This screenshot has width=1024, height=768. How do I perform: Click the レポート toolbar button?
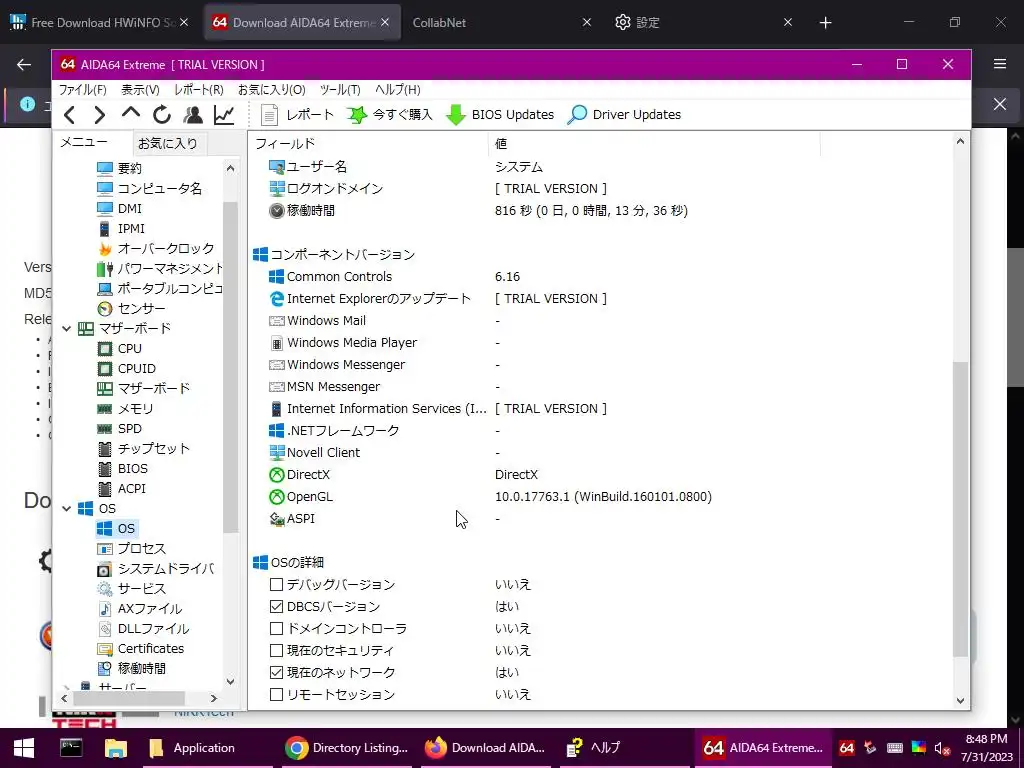[x=297, y=115]
